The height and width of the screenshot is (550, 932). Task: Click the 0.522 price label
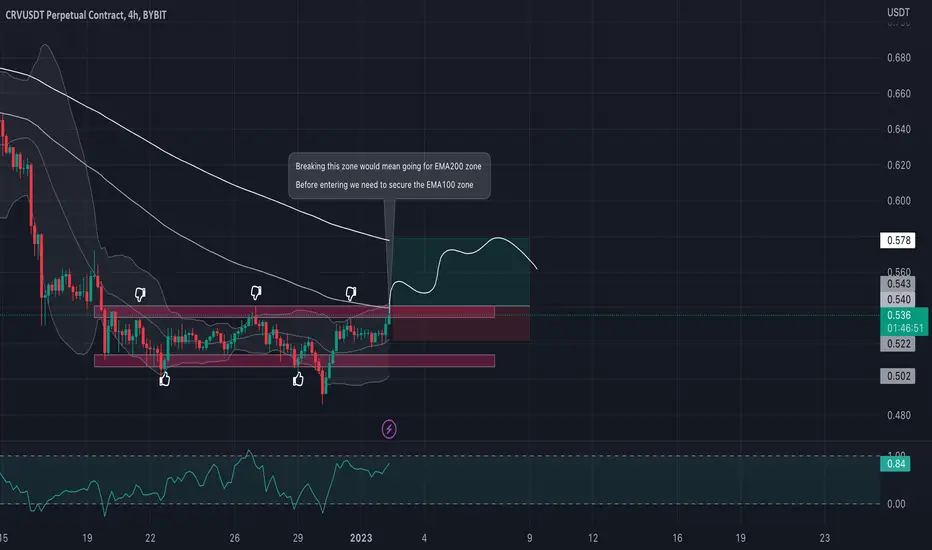pos(898,344)
